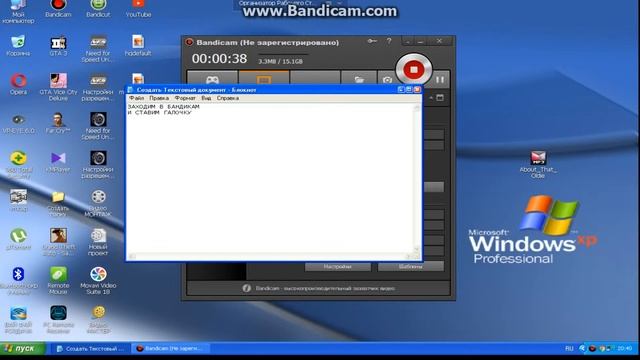640x360 pixels.
Task: Select the Bandicam desktop shortcut
Action: coord(58,9)
